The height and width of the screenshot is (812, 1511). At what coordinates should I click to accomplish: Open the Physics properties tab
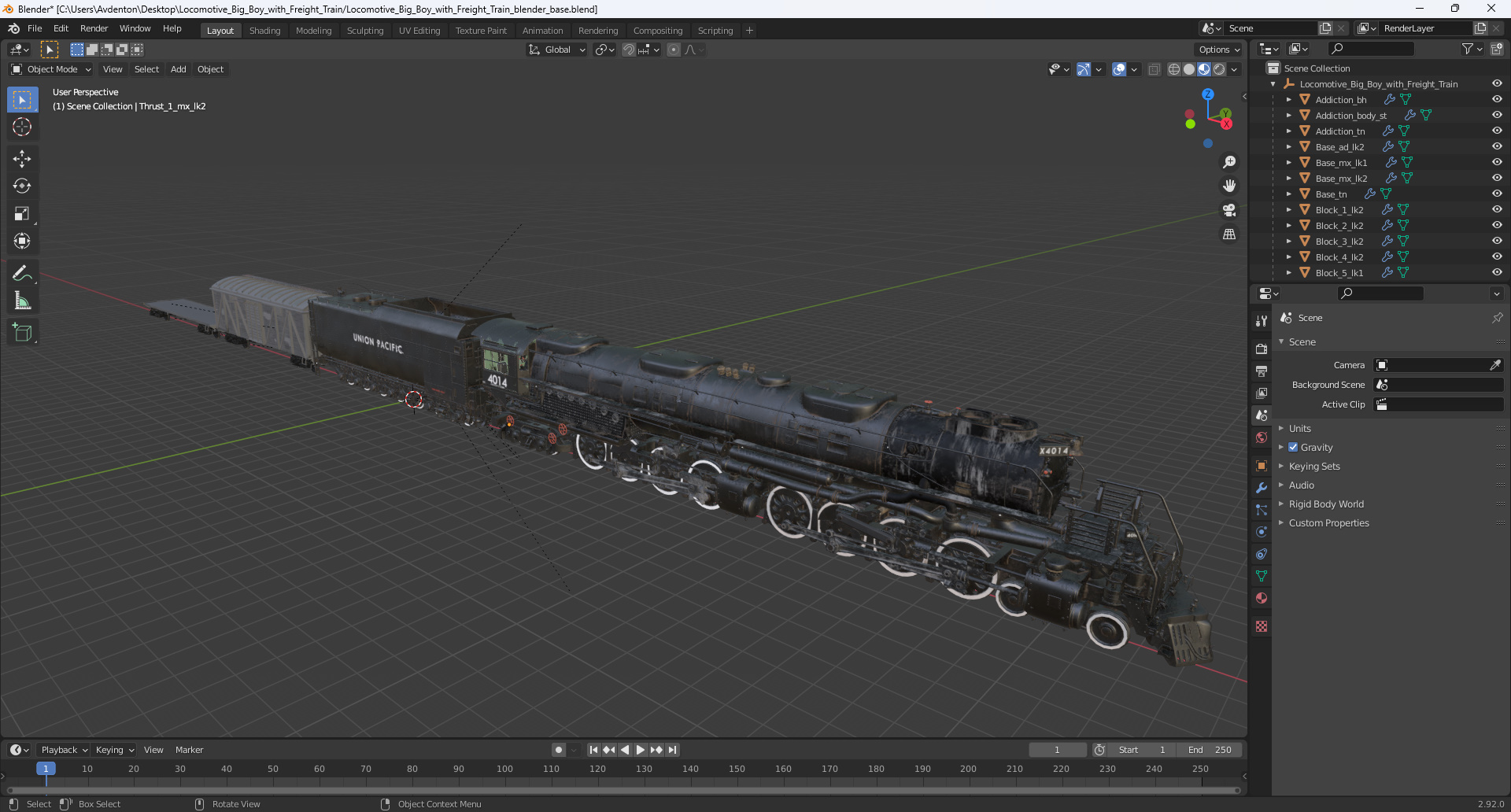pyautogui.click(x=1262, y=532)
